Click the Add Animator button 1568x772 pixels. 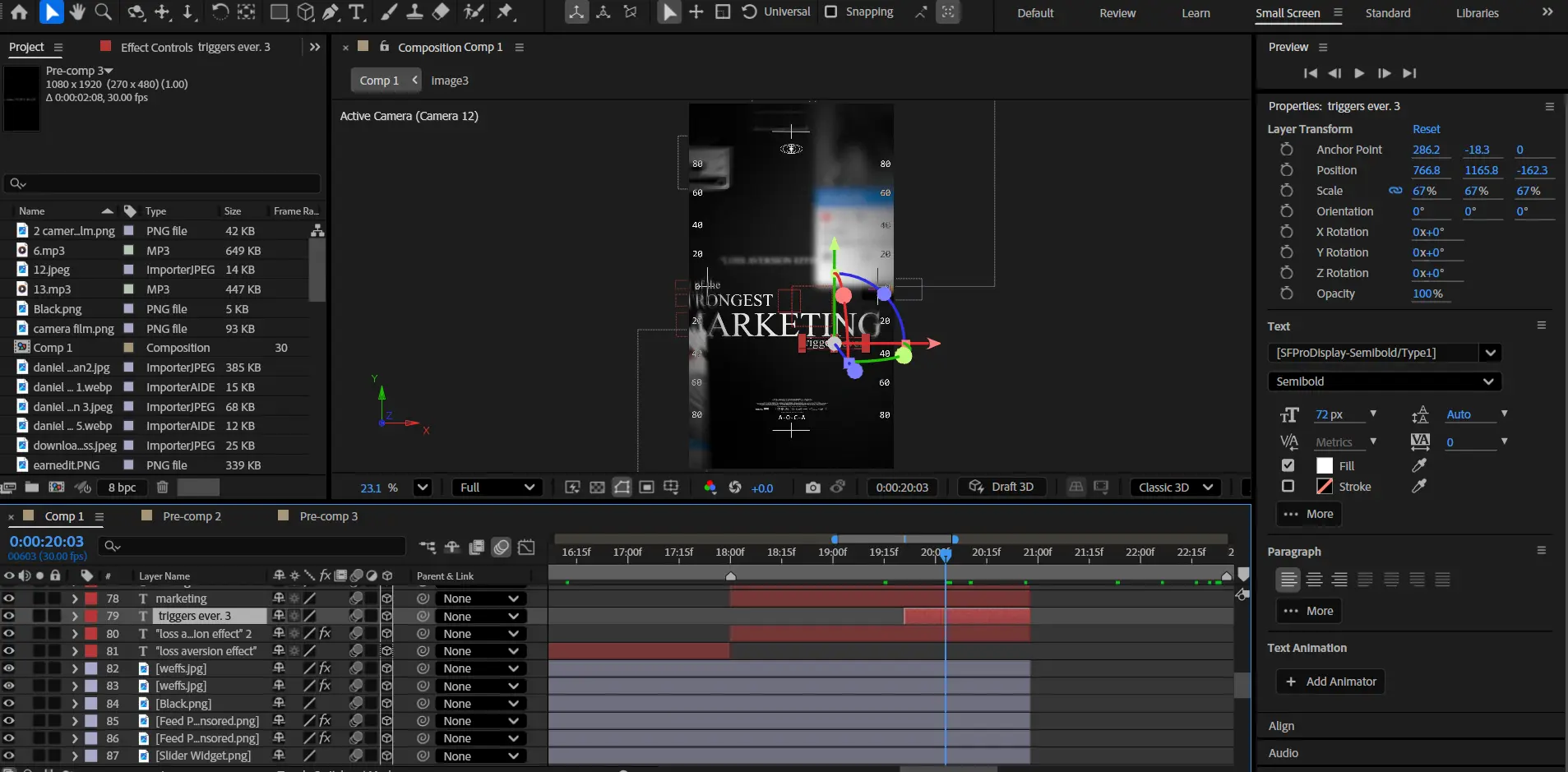(x=1330, y=682)
